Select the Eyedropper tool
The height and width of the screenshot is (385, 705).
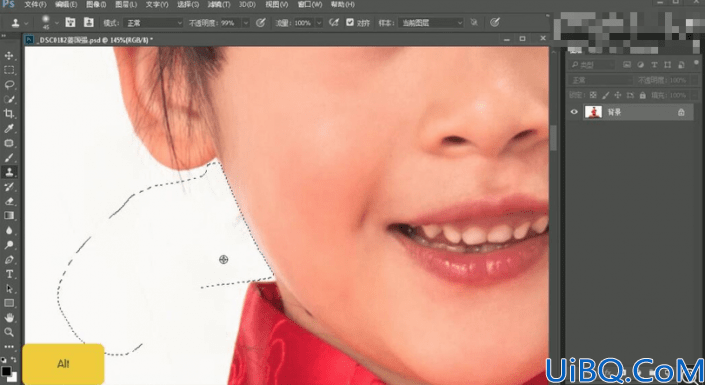click(9, 129)
